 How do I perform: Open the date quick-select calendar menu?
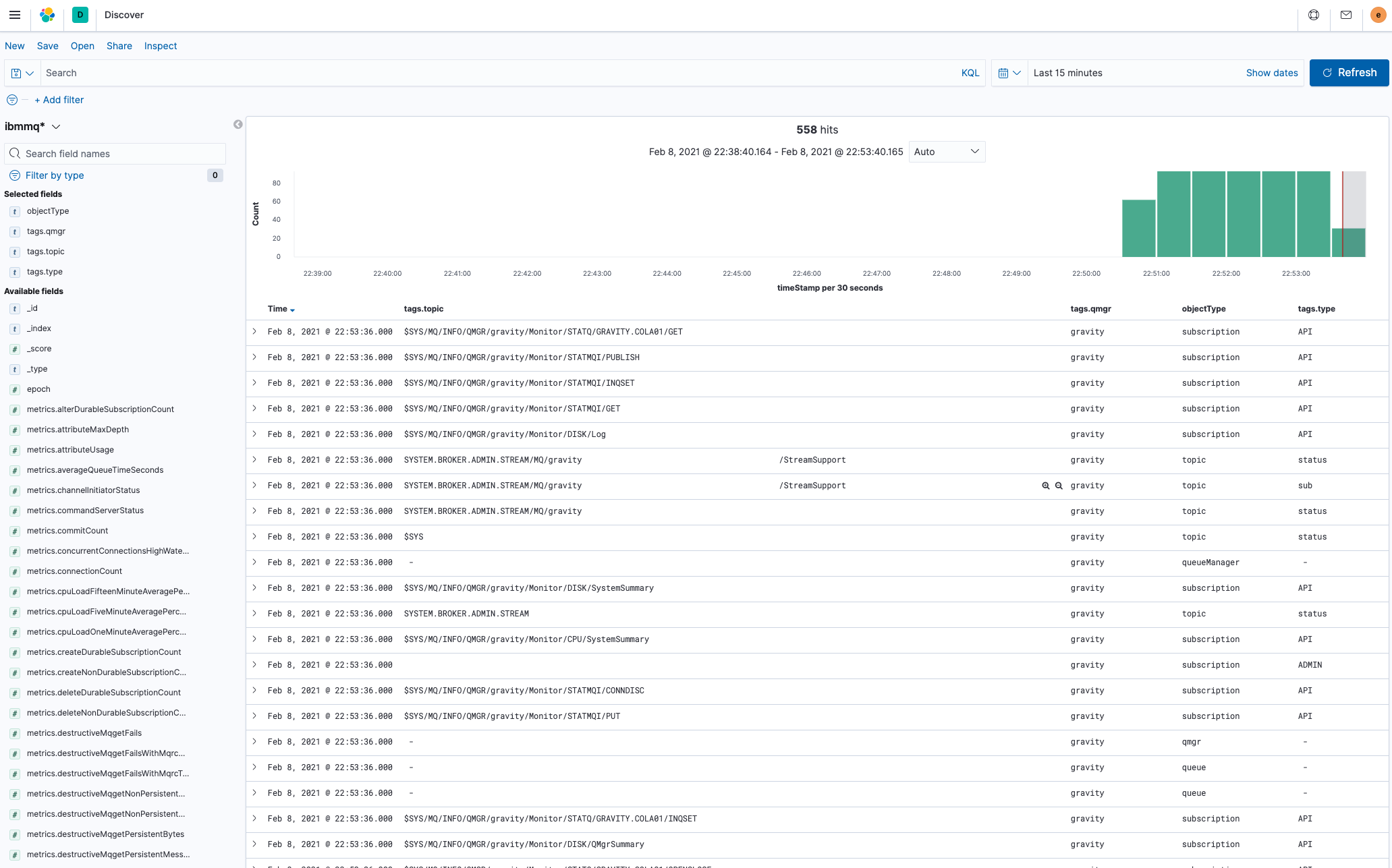tap(1009, 73)
